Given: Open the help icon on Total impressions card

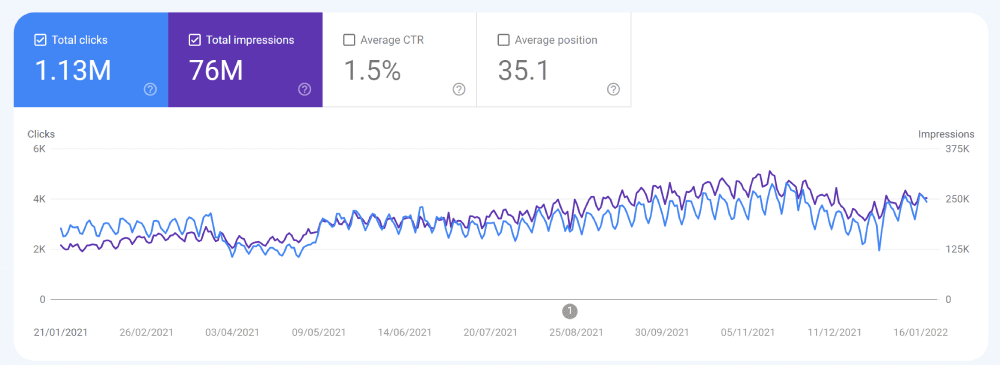Looking at the screenshot, I should coord(305,89).
